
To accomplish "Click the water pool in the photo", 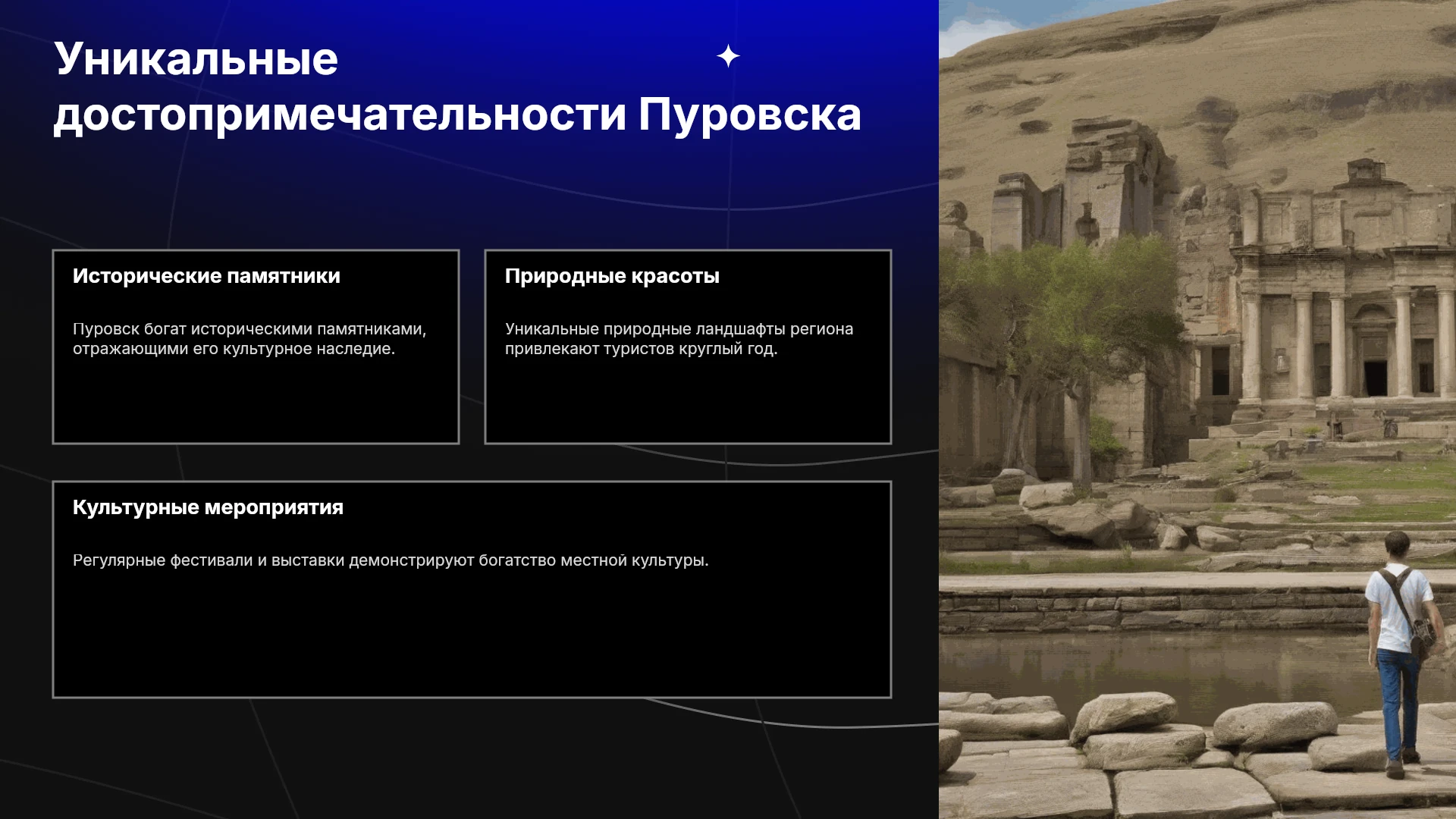I will coord(1153,667).
